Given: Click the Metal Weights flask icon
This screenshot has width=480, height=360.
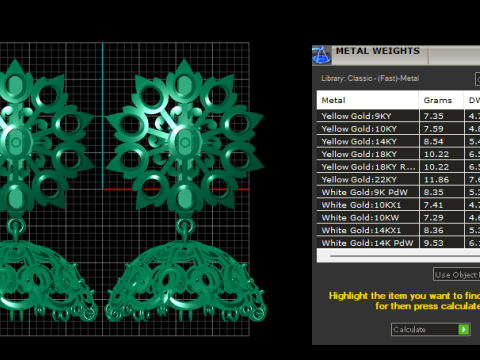Looking at the screenshot, I should pos(322,55).
